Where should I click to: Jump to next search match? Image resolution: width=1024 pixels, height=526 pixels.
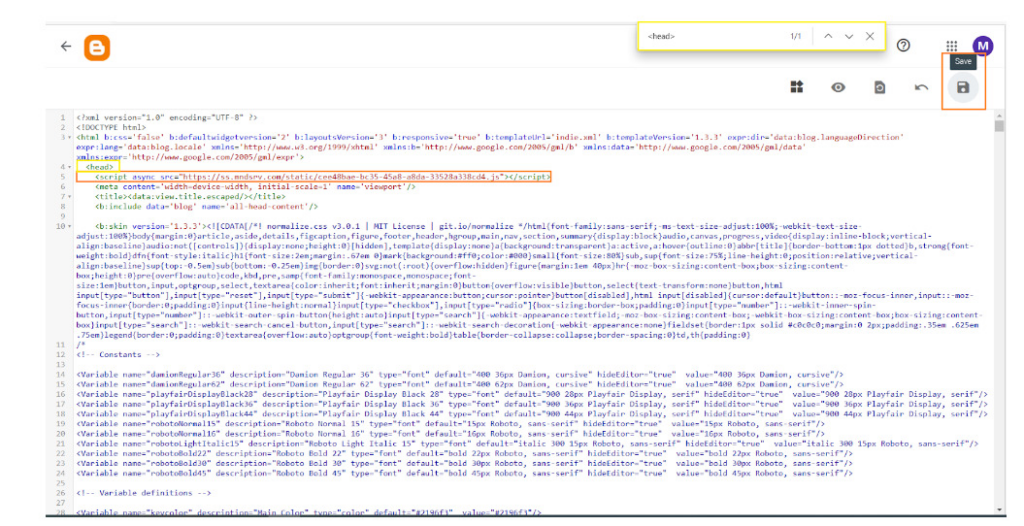[849, 36]
